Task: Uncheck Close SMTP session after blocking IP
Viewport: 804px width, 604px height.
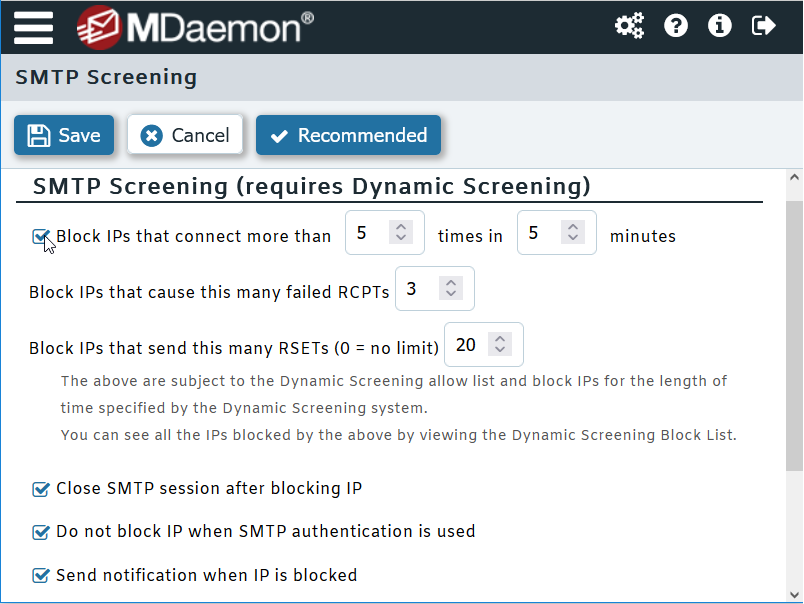Action: (41, 489)
